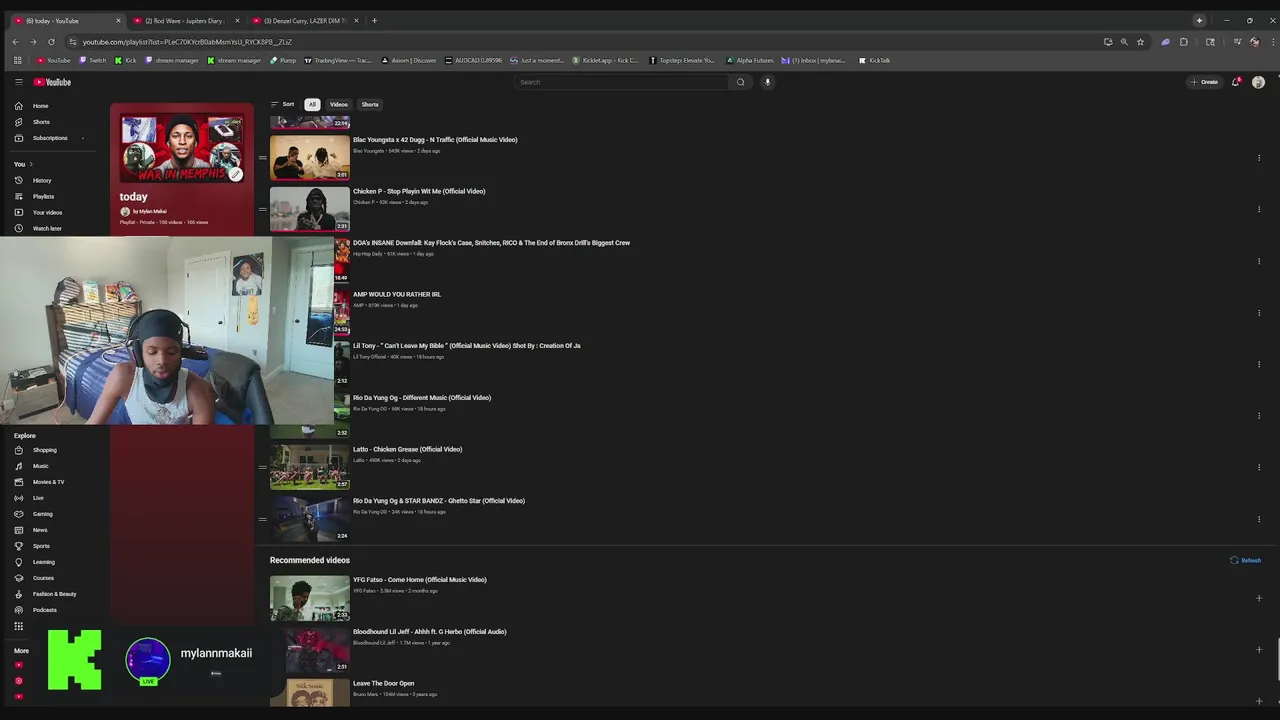
Task: Open Subscriptions in the sidebar
Action: point(50,138)
